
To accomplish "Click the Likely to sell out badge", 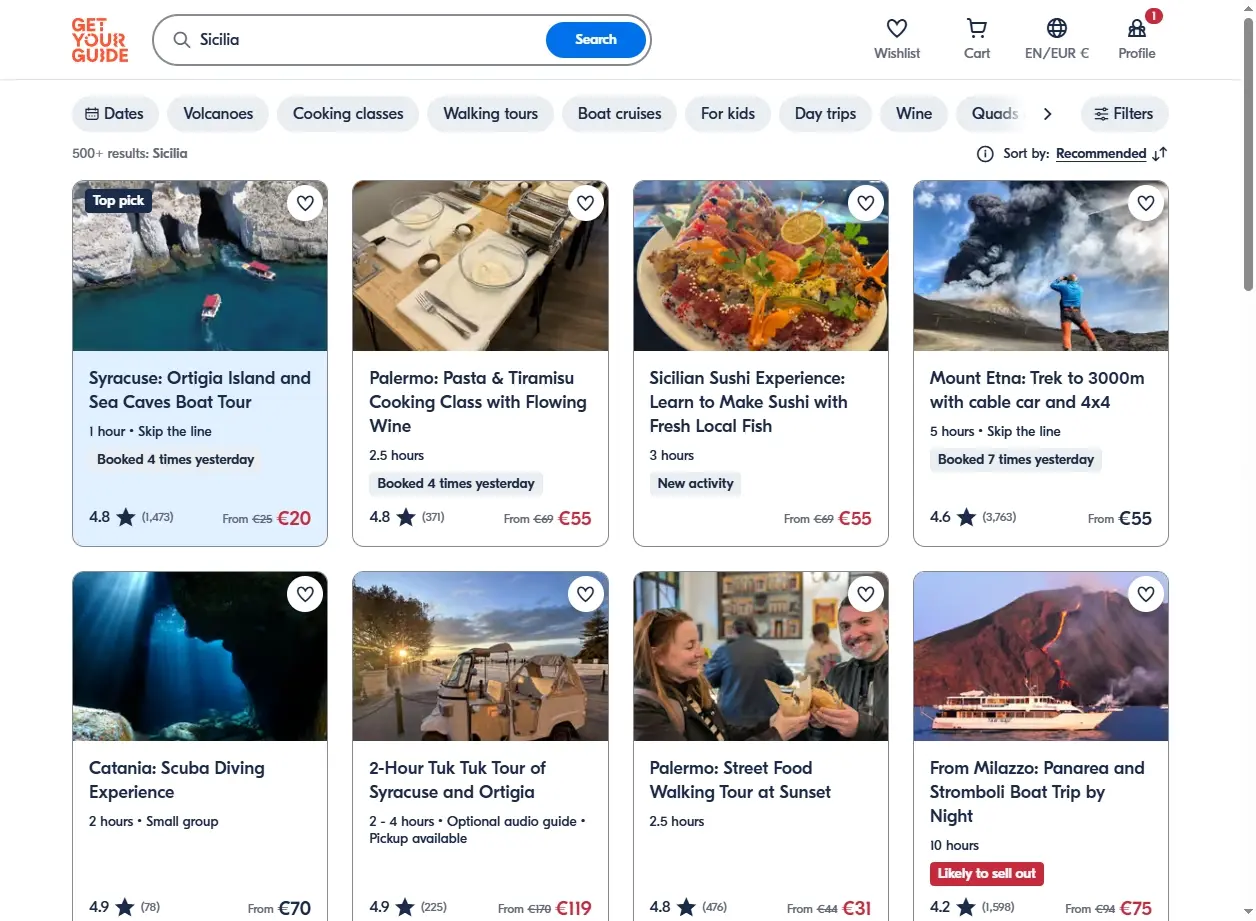I will pos(987,873).
